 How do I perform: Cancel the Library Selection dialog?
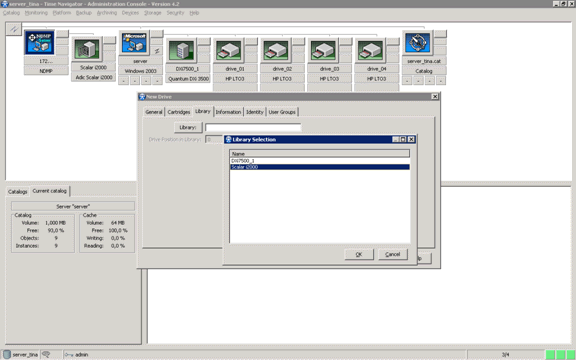[x=393, y=254]
